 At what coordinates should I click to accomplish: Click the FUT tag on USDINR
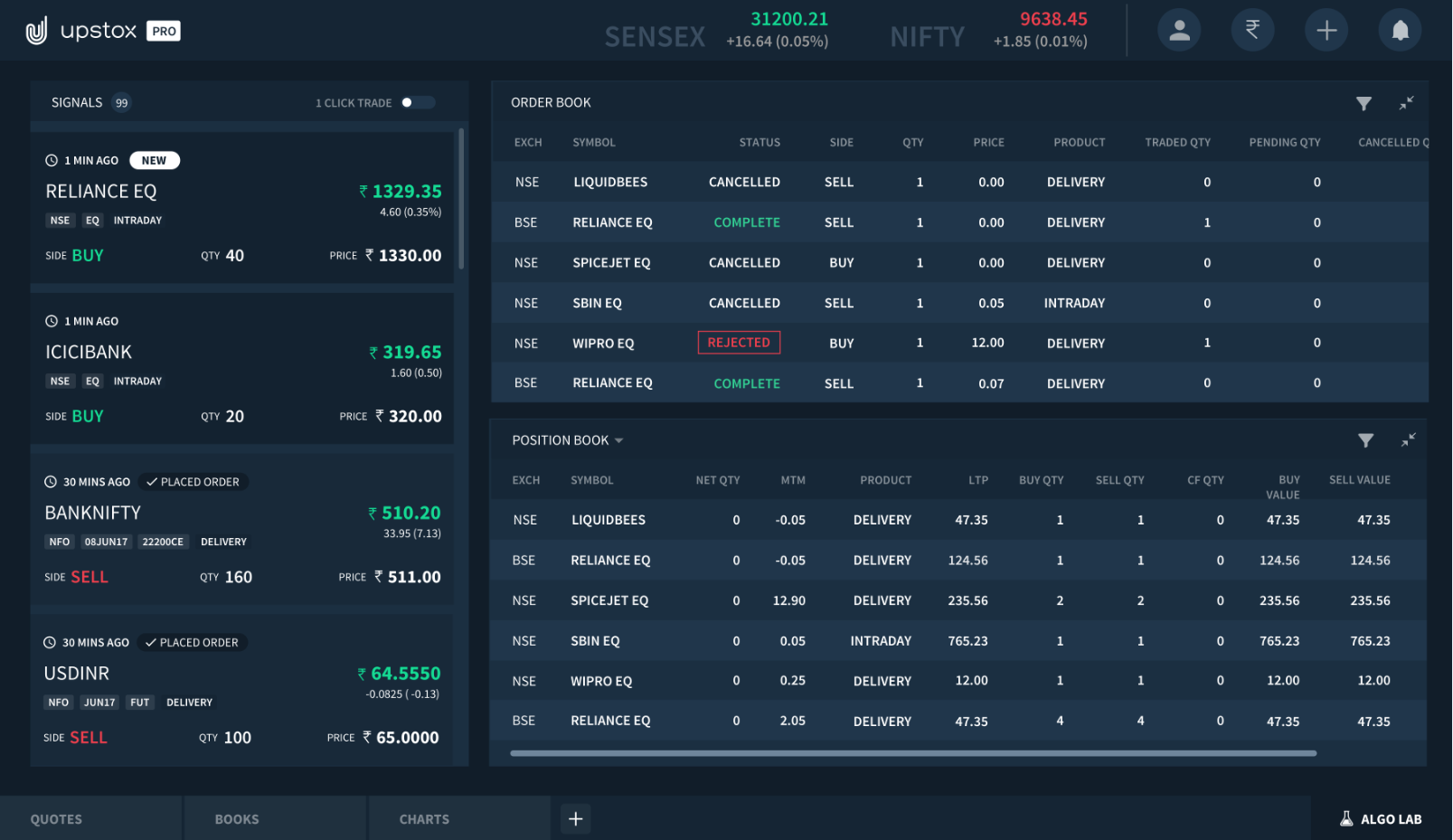[139, 703]
